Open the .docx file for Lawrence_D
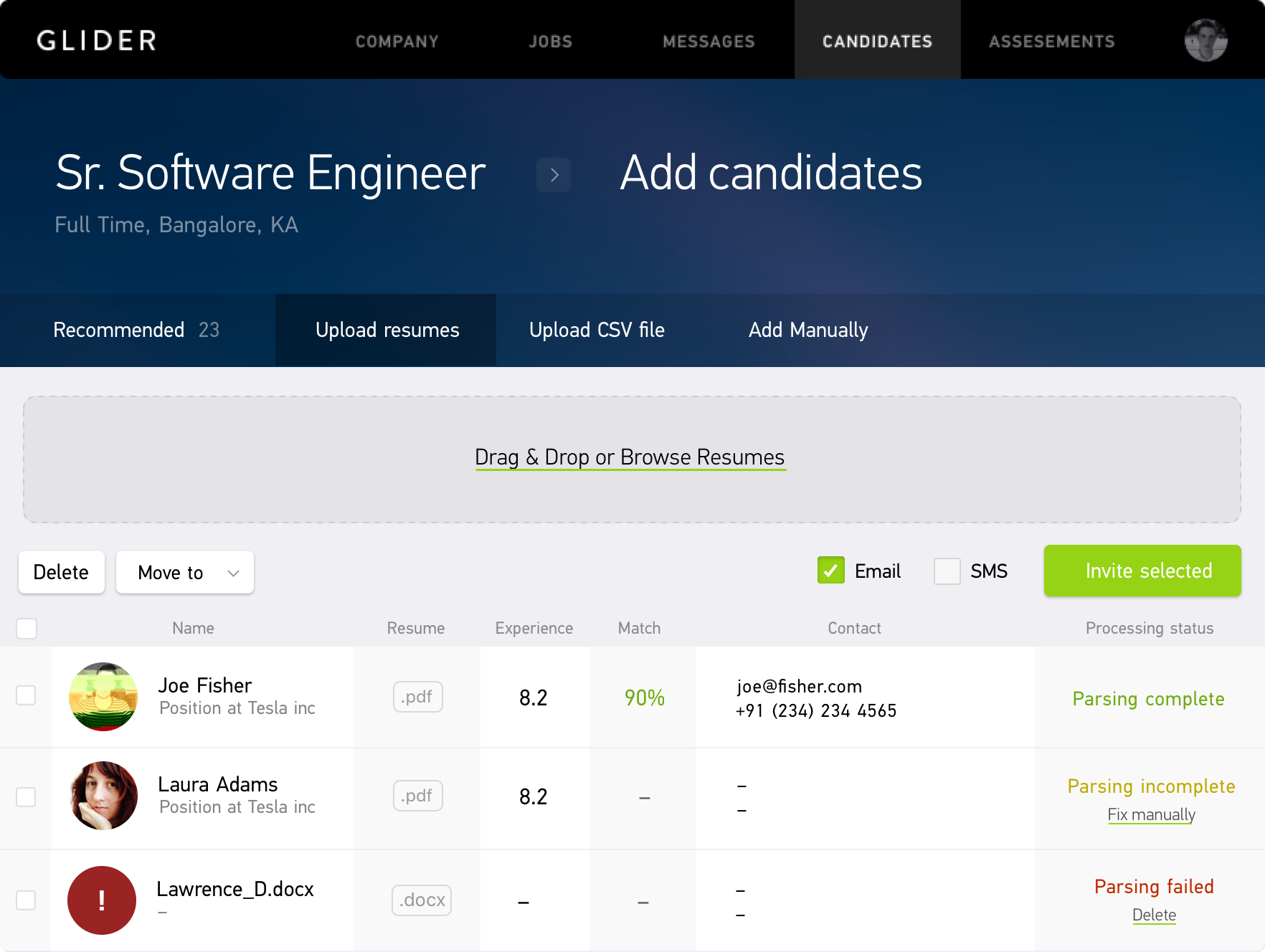 tap(421, 900)
